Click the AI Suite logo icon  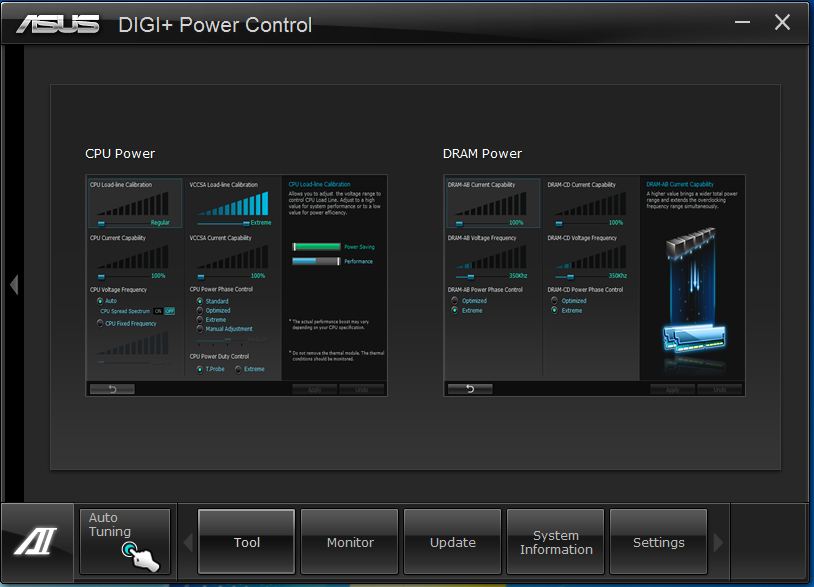pos(36,541)
